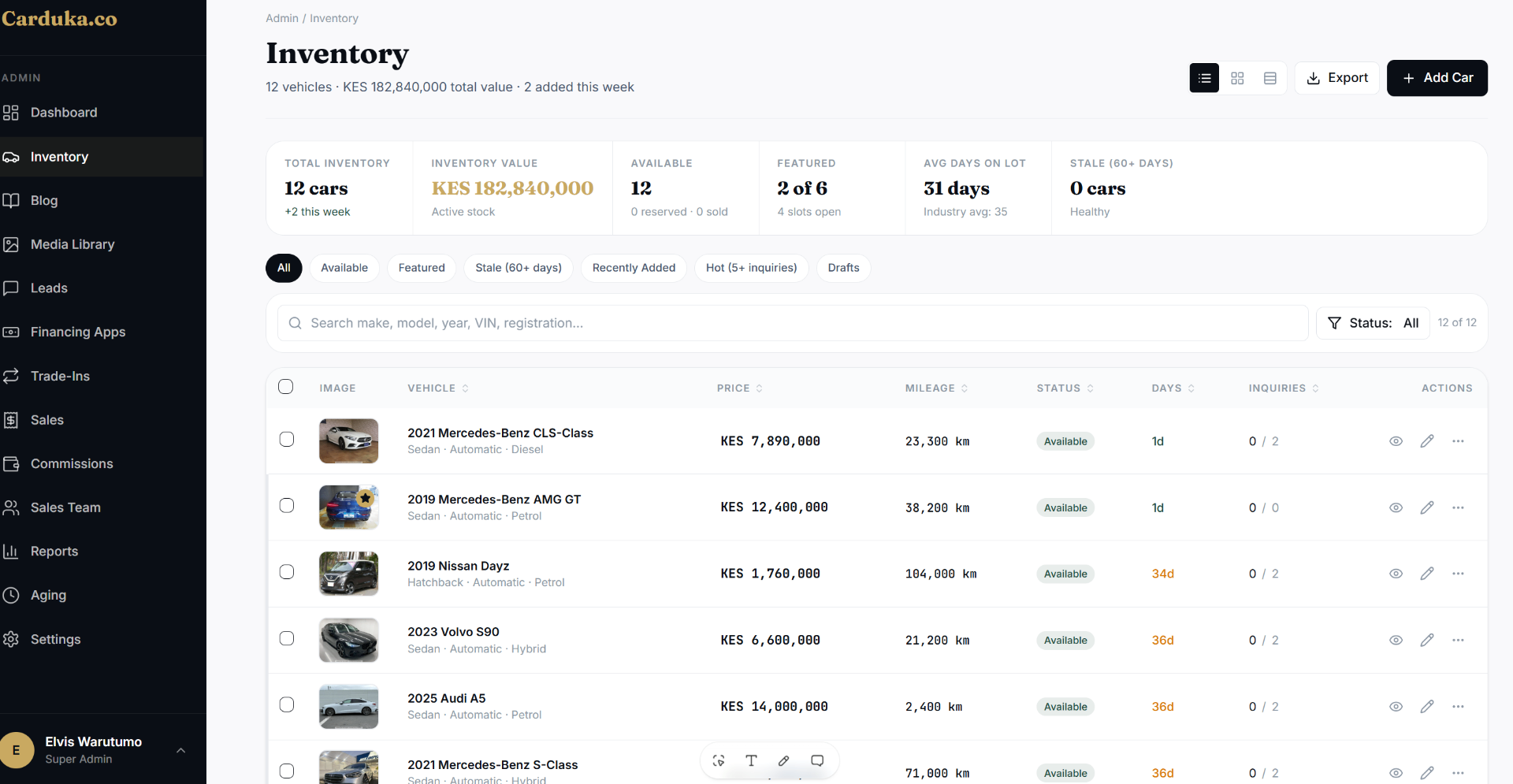Go to Admin breadcrumb link
Image resolution: width=1513 pixels, height=784 pixels.
coord(282,18)
